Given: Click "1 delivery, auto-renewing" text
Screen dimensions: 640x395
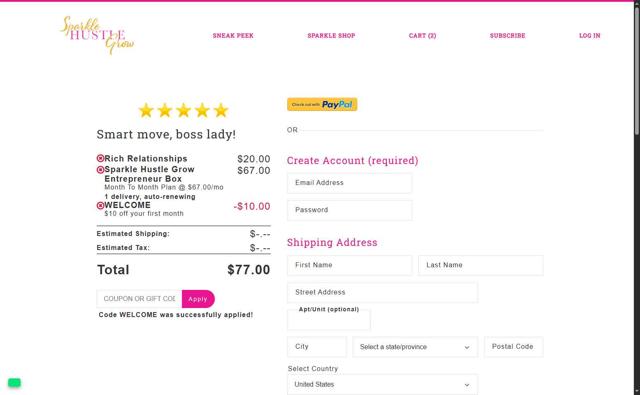Looking at the screenshot, I should [150, 197].
